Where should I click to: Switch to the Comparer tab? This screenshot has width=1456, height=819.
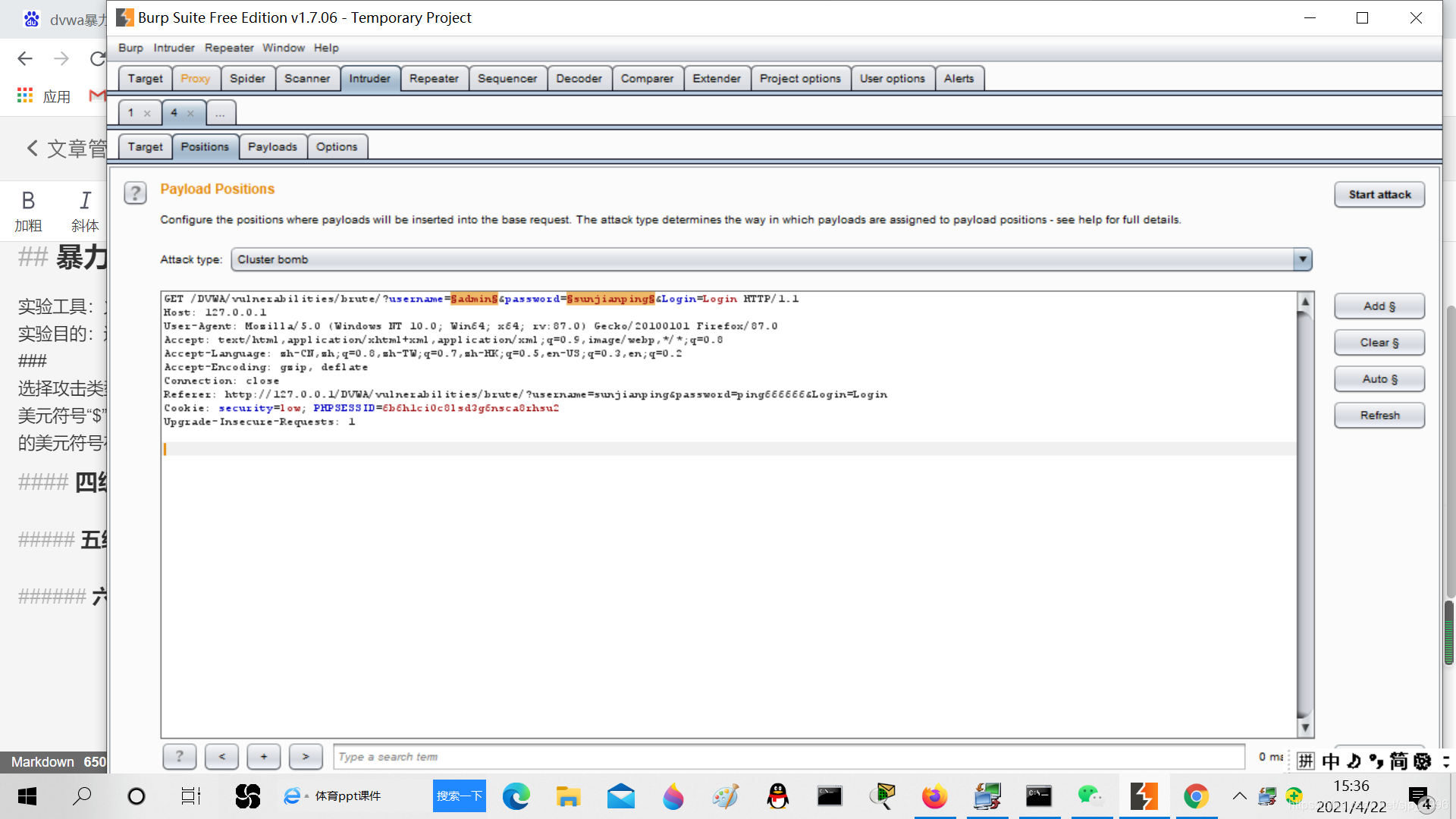click(647, 78)
